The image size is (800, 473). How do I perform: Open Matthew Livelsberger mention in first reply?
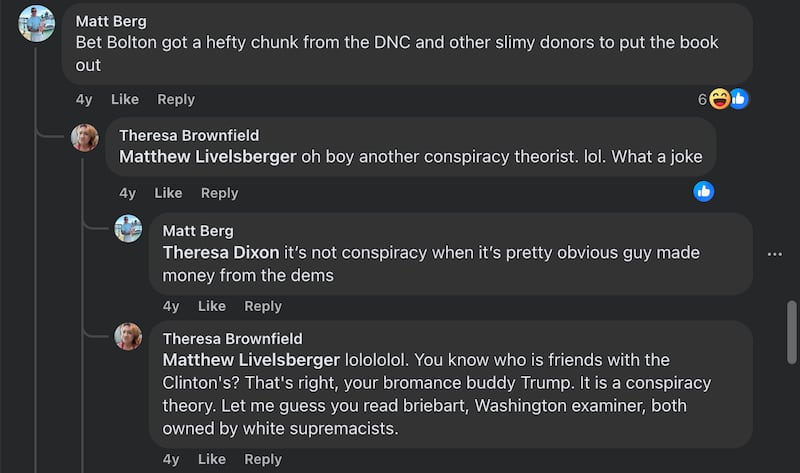click(207, 156)
